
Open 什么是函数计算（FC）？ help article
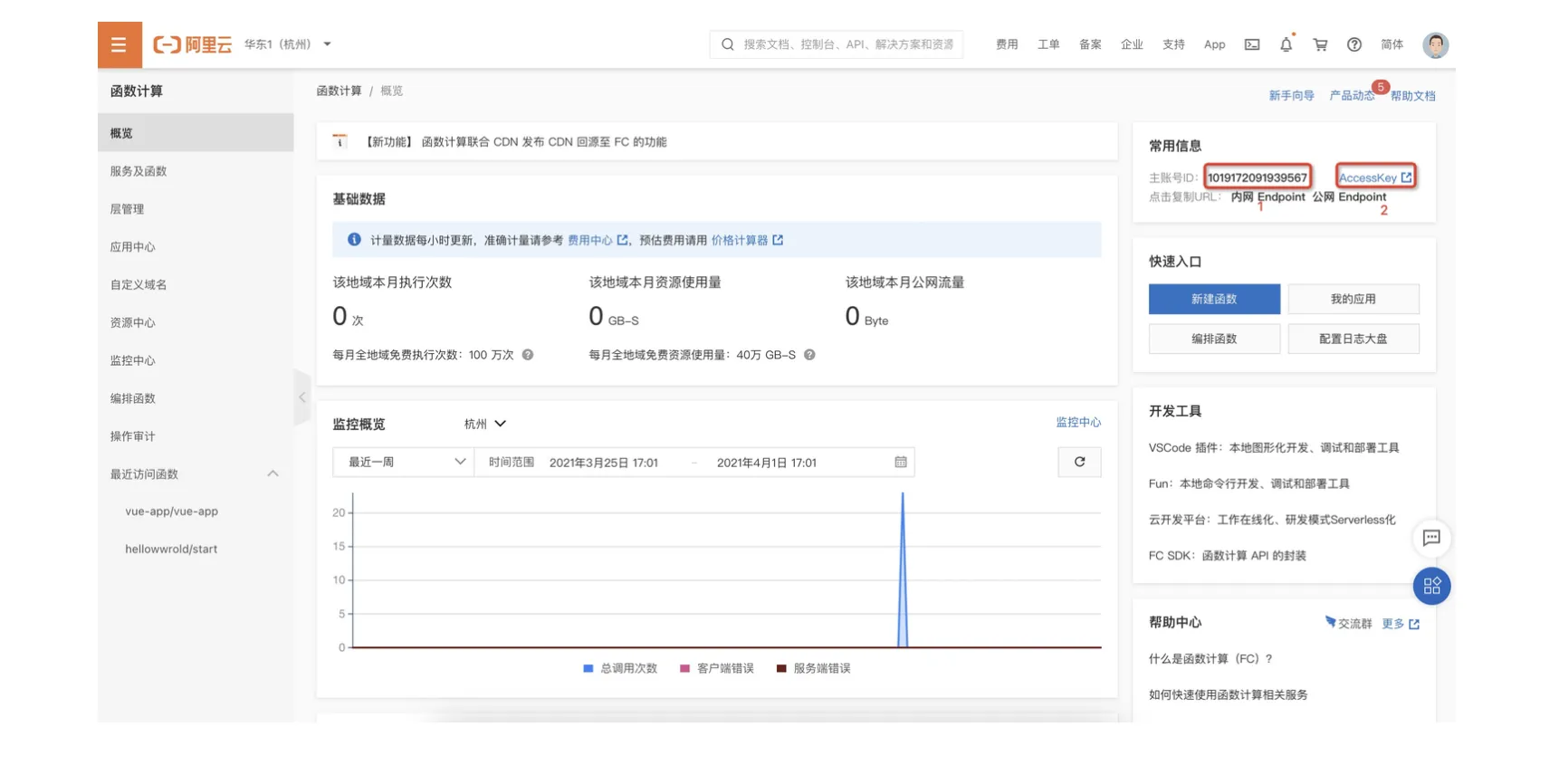(x=1211, y=659)
